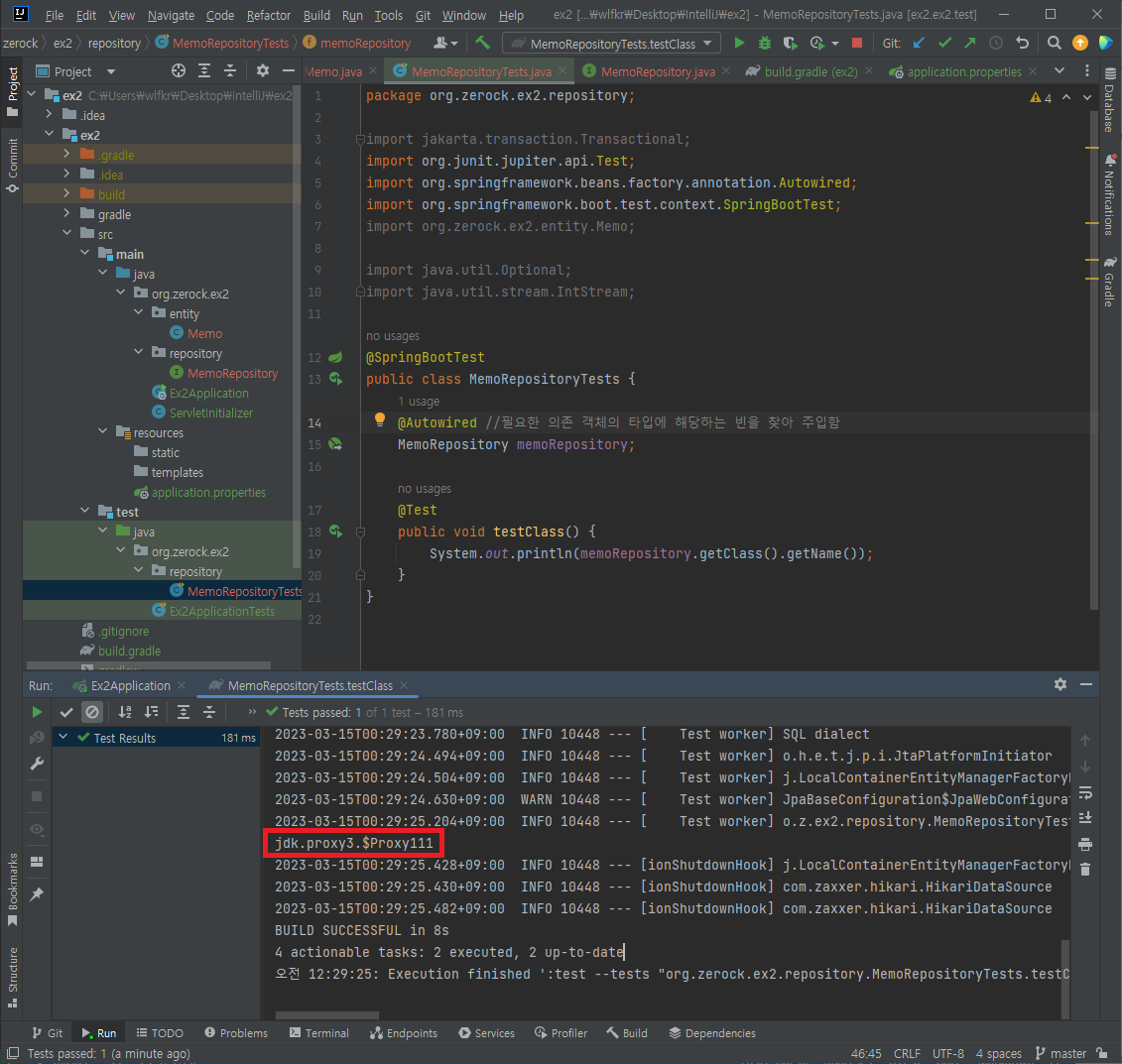
Task: Open the Endpoints tool window
Action: click(x=404, y=1032)
